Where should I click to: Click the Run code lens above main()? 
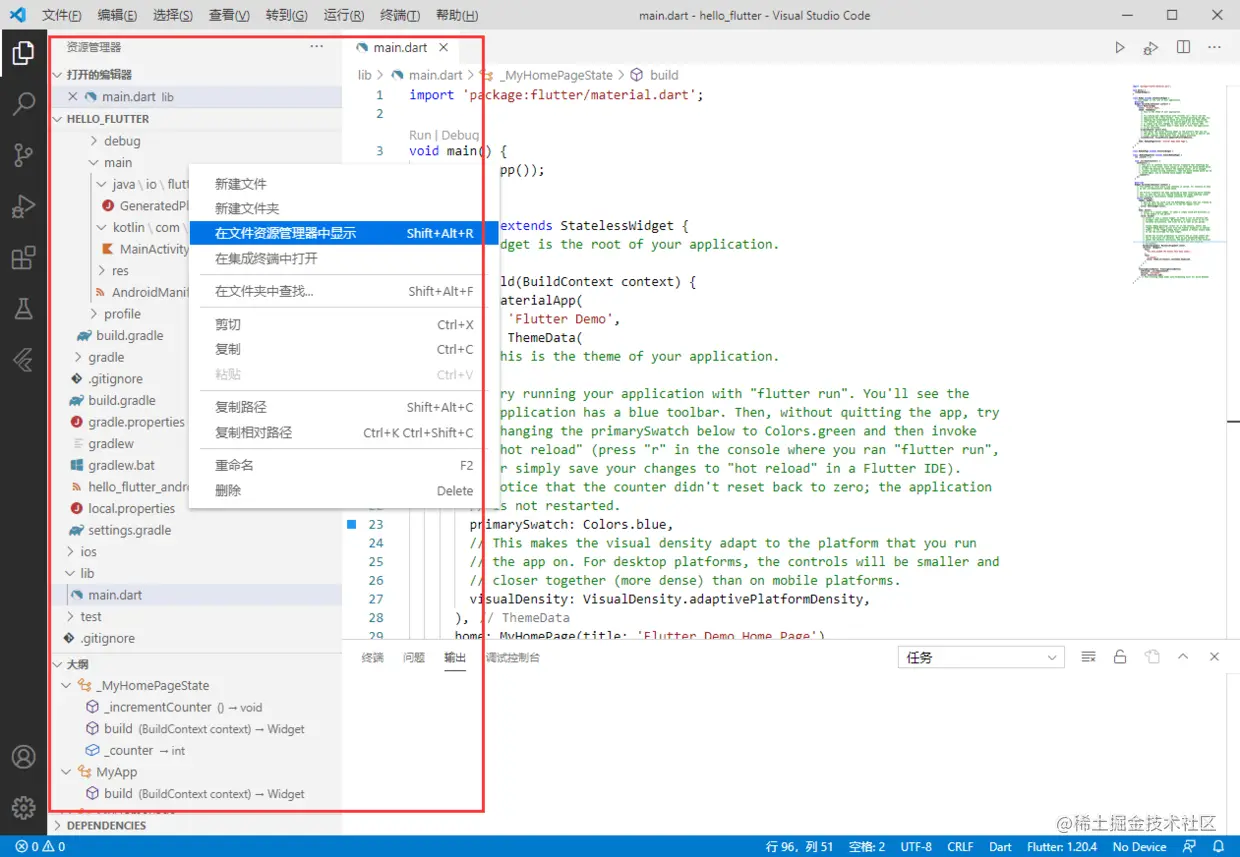tap(420, 135)
